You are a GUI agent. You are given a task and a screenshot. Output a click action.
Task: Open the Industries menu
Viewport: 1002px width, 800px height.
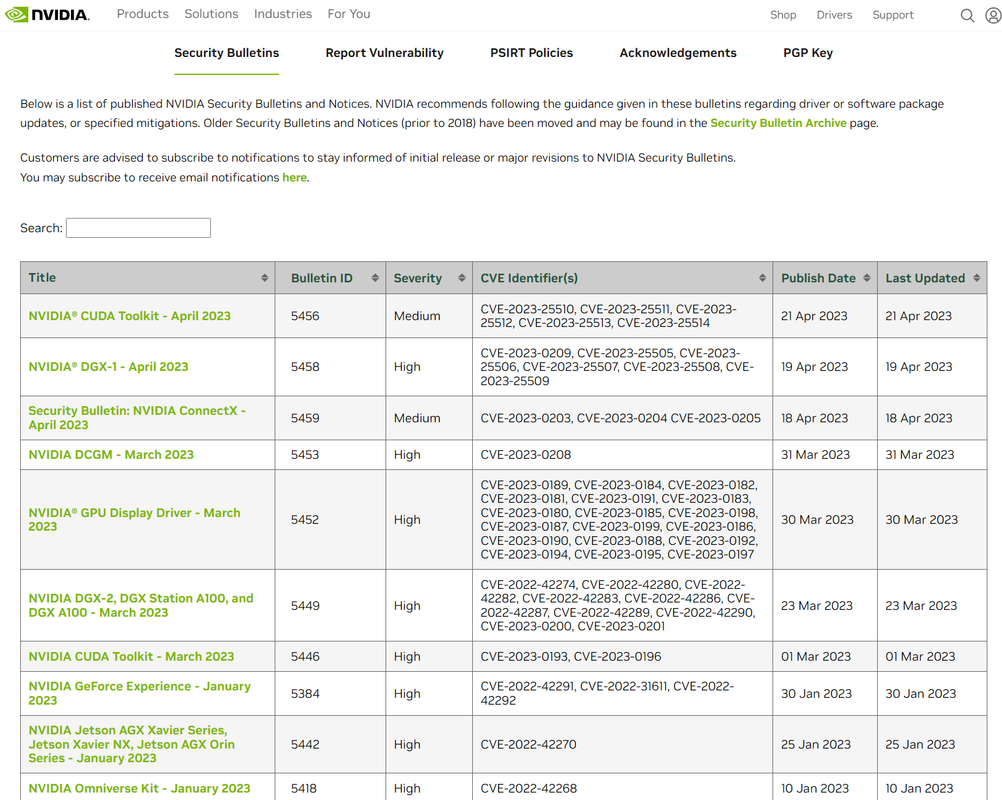(283, 14)
